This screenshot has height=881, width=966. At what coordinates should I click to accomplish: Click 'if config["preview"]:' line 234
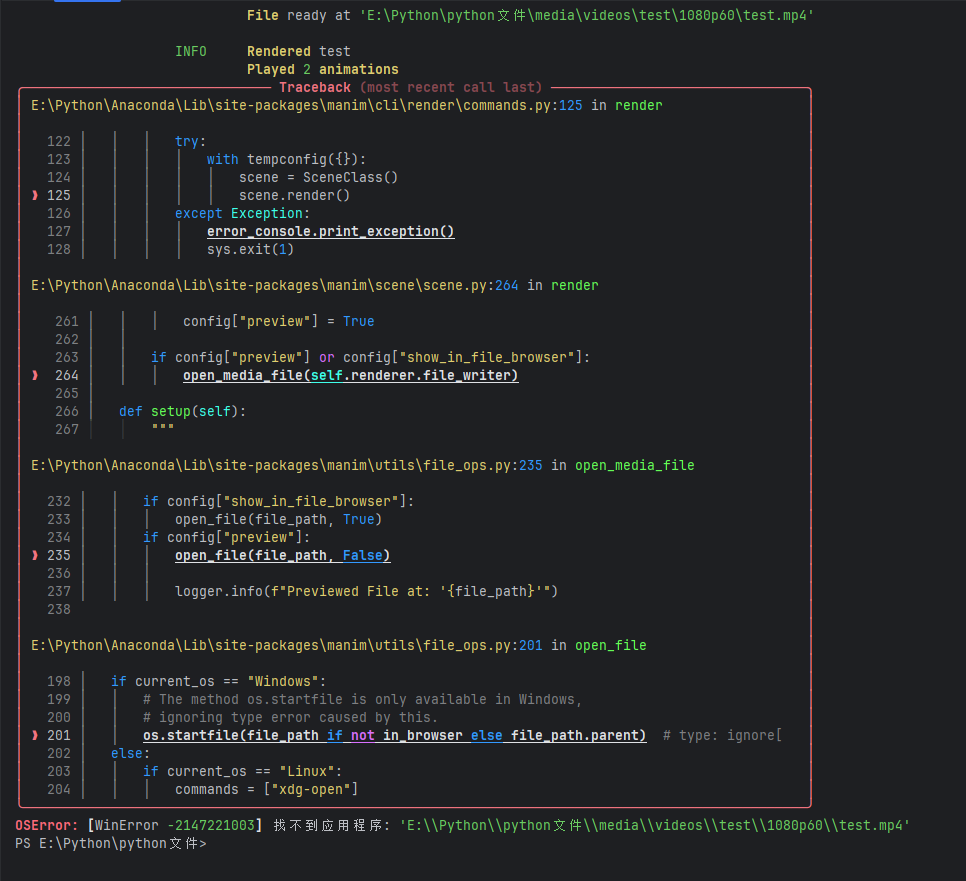tap(227, 537)
